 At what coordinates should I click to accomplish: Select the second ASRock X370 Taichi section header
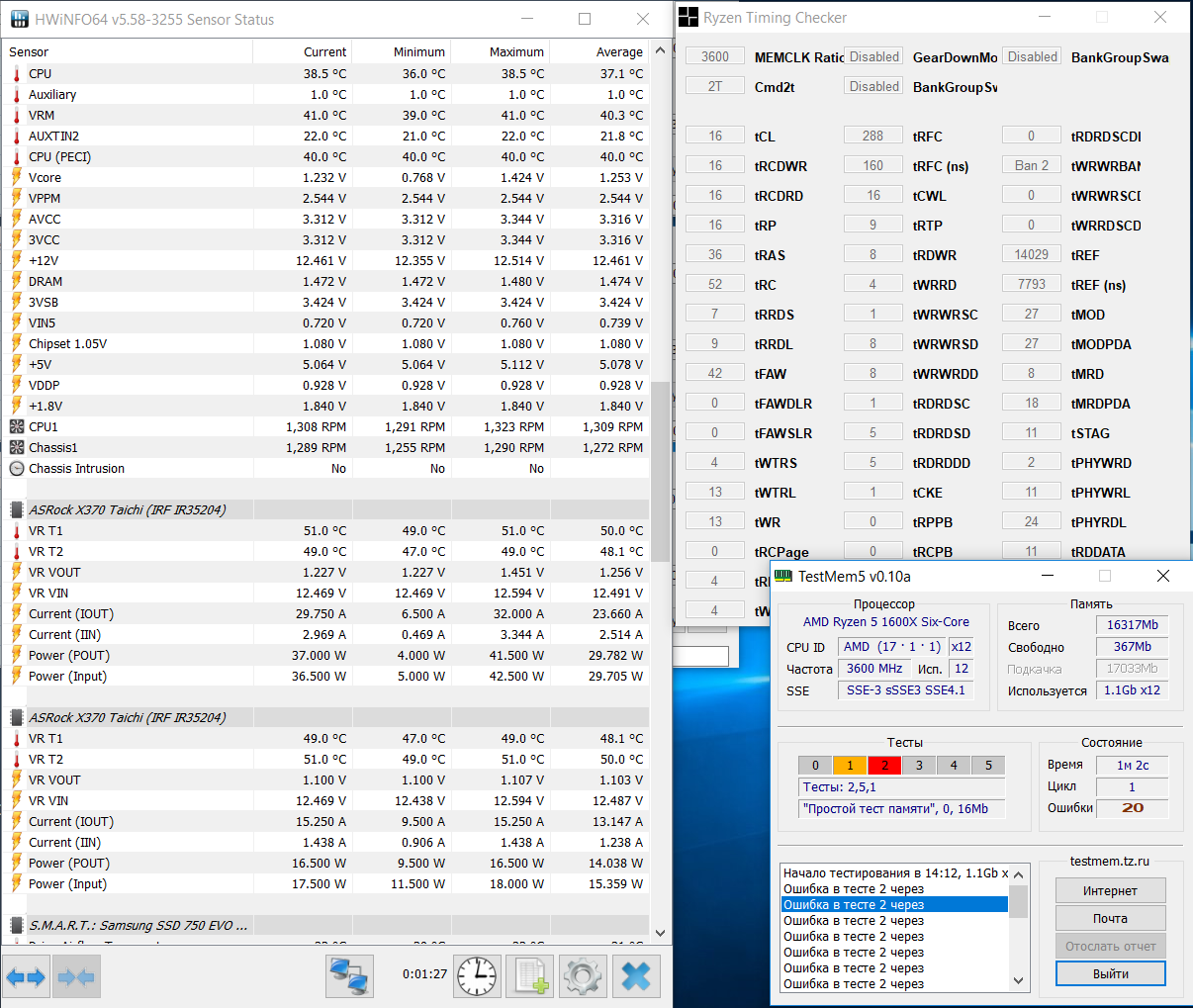point(326,717)
